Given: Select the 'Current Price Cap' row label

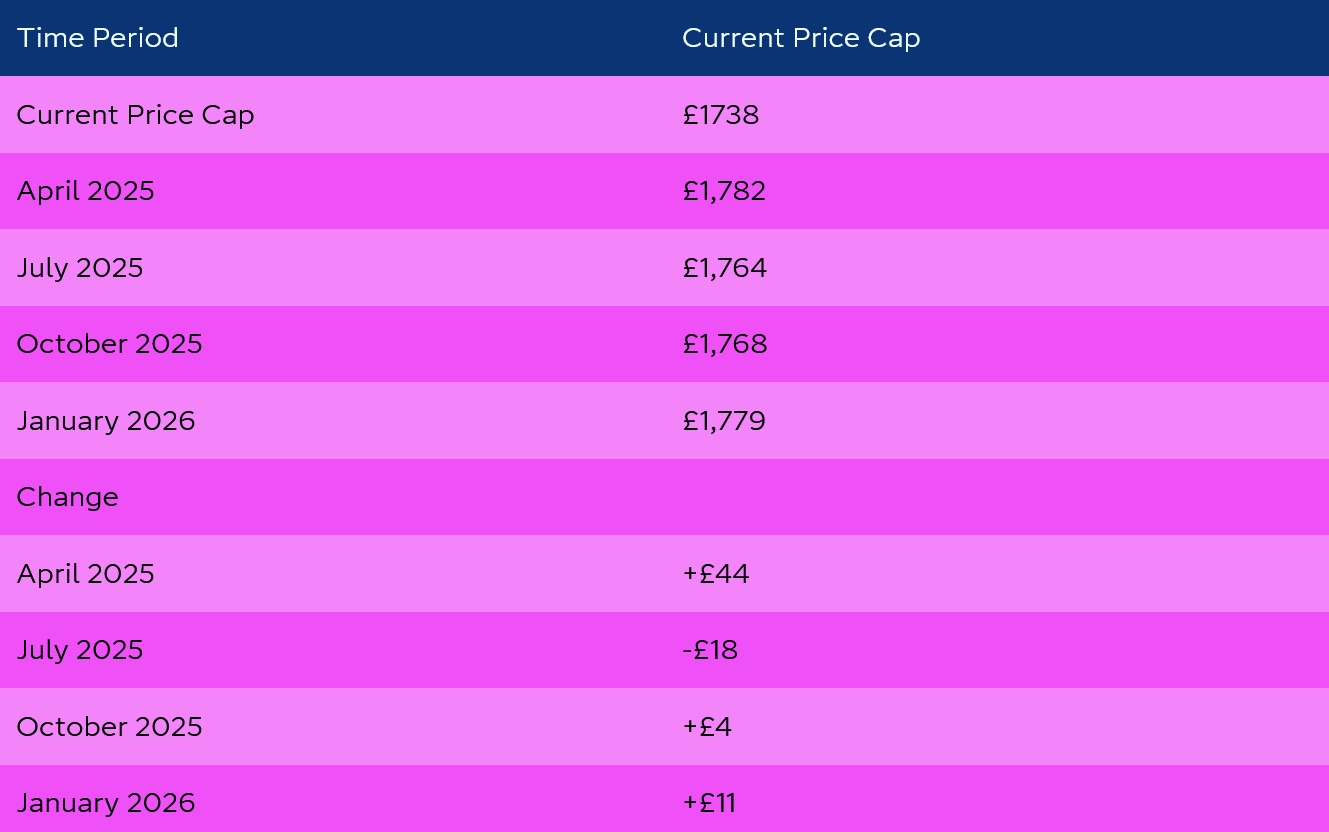Looking at the screenshot, I should (135, 115).
